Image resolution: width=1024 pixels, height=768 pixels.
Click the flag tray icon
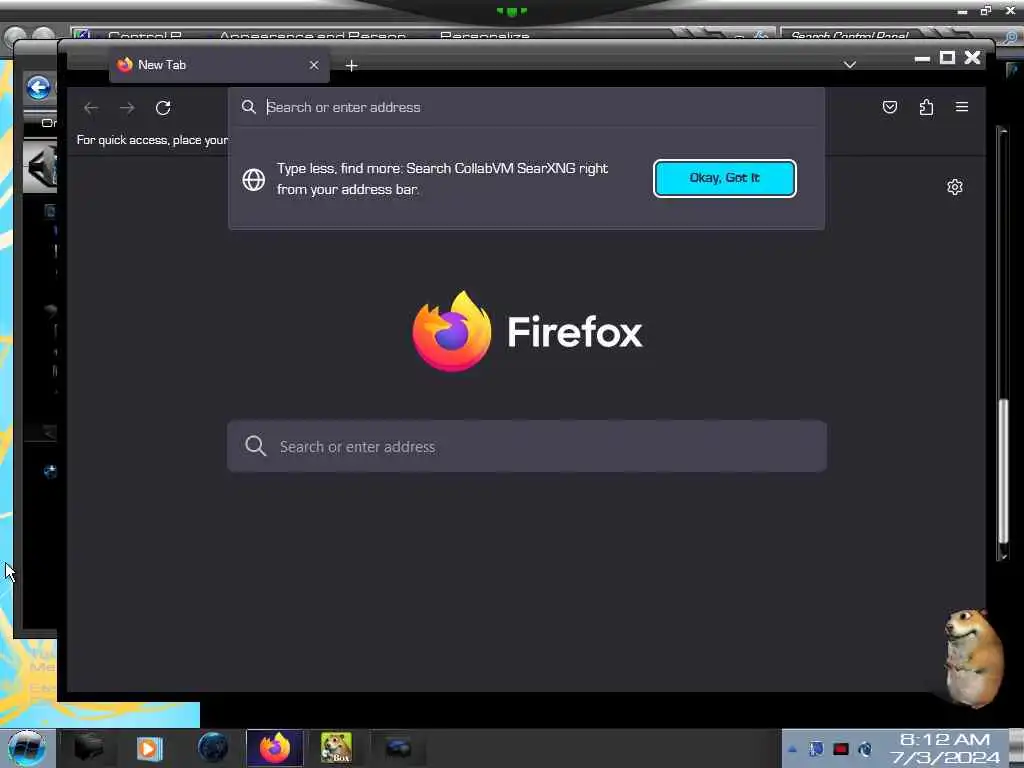click(816, 749)
